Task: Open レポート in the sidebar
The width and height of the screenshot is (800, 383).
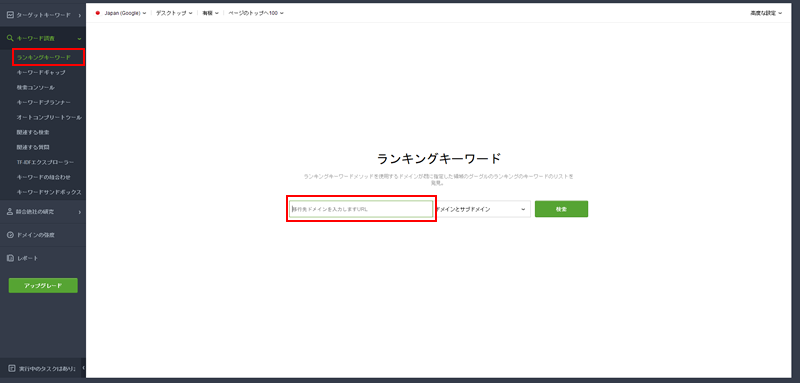Action: (x=27, y=259)
